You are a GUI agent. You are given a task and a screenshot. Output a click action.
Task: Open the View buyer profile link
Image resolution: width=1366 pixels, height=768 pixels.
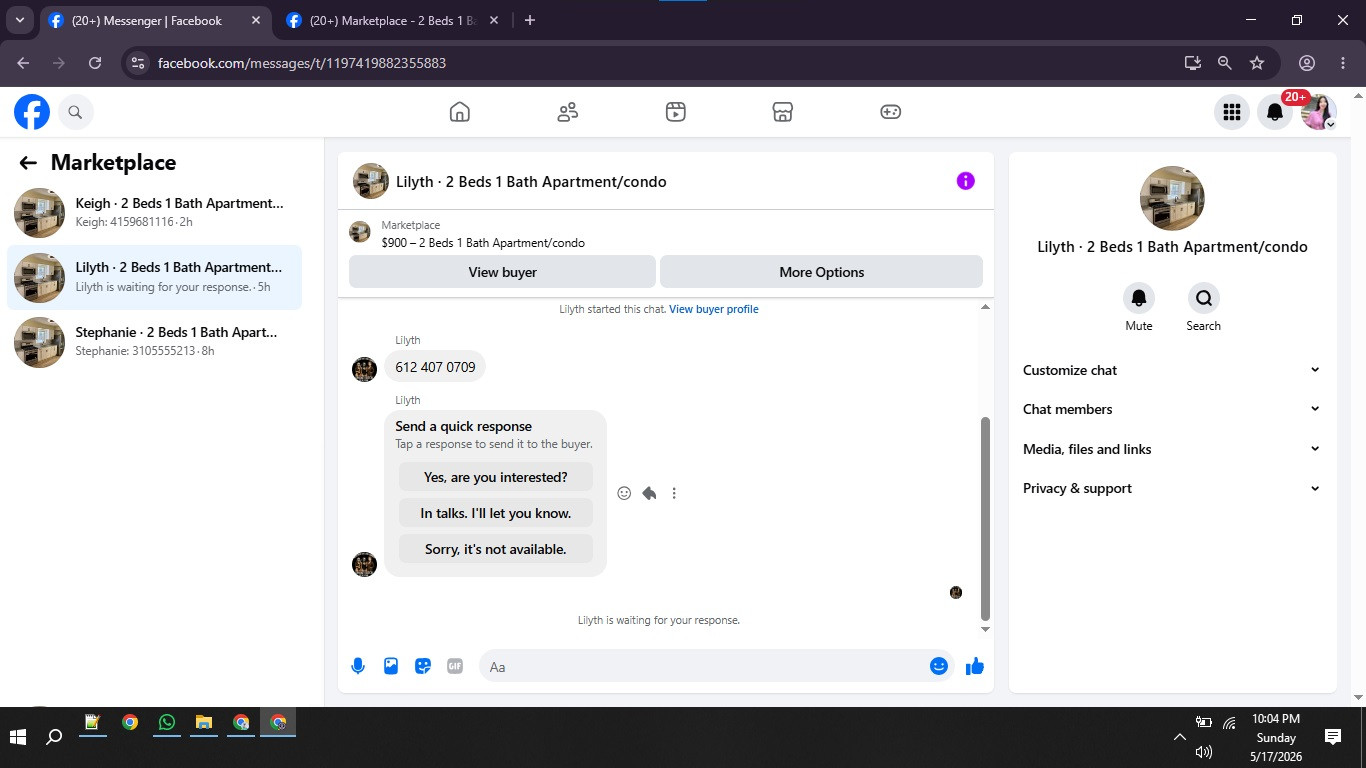[714, 309]
